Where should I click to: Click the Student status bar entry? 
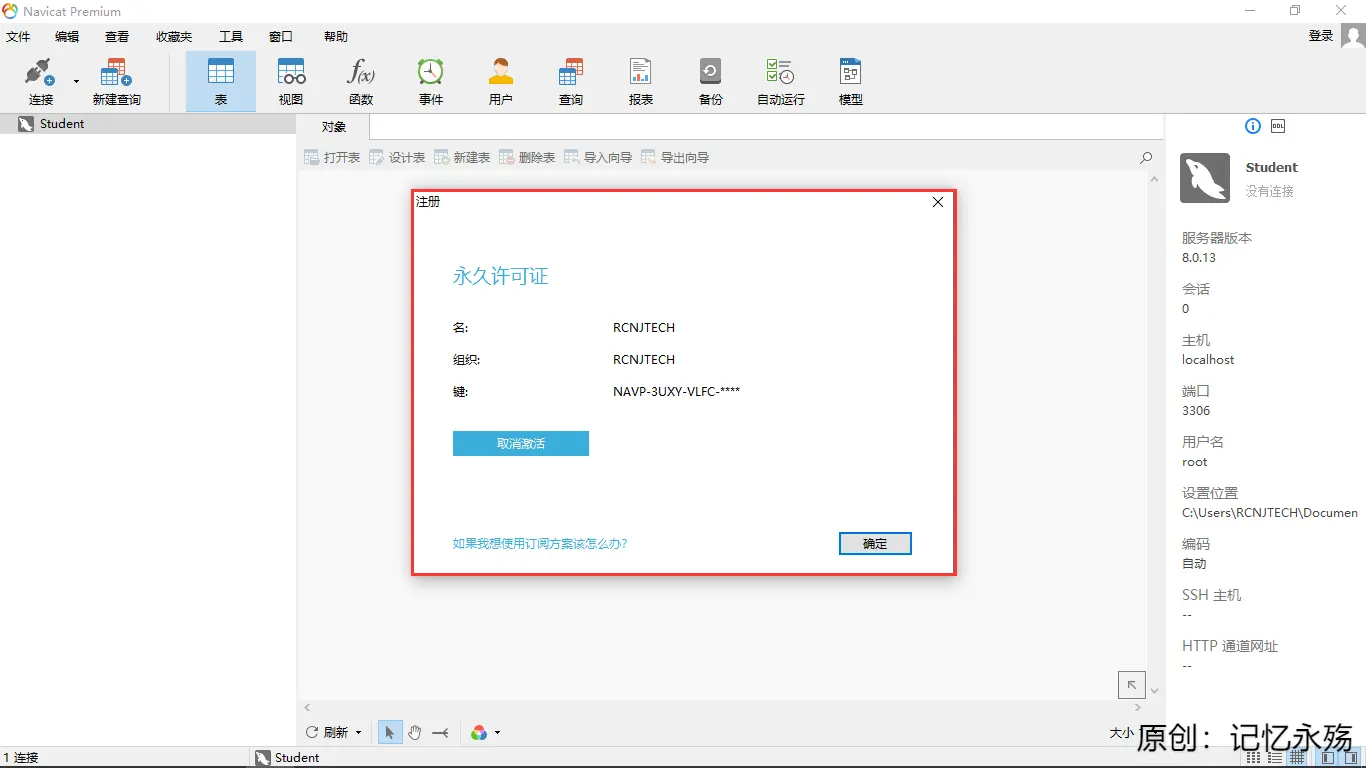[x=288, y=758]
